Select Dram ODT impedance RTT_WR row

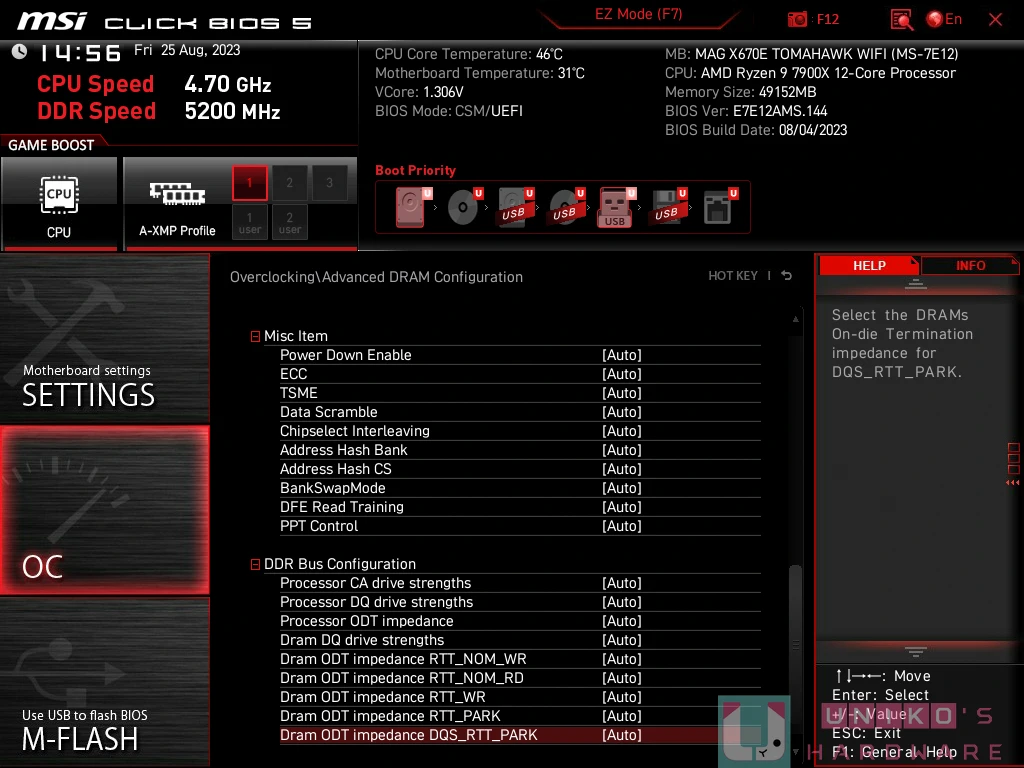[520, 697]
